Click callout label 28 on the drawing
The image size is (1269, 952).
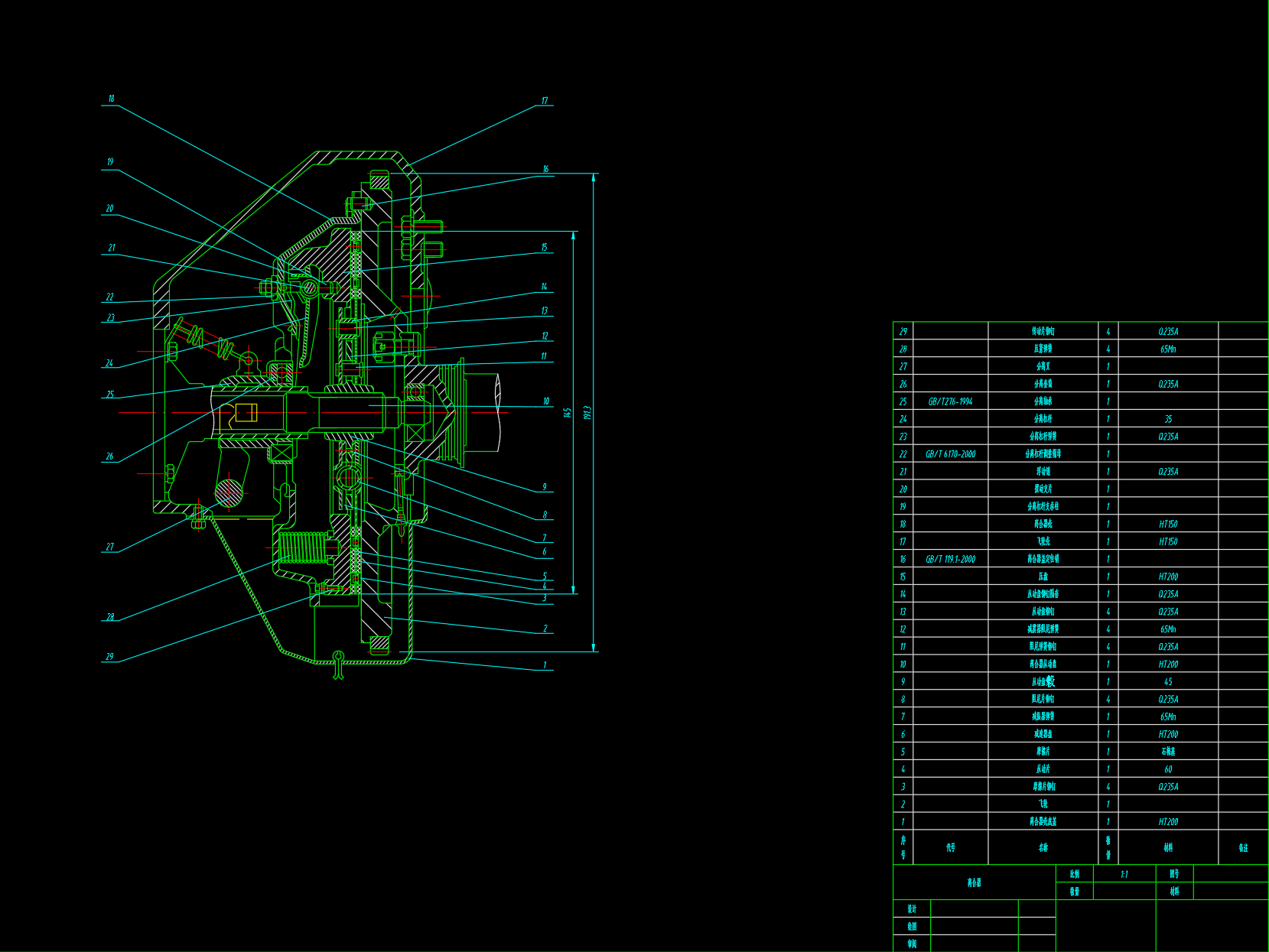pos(110,617)
